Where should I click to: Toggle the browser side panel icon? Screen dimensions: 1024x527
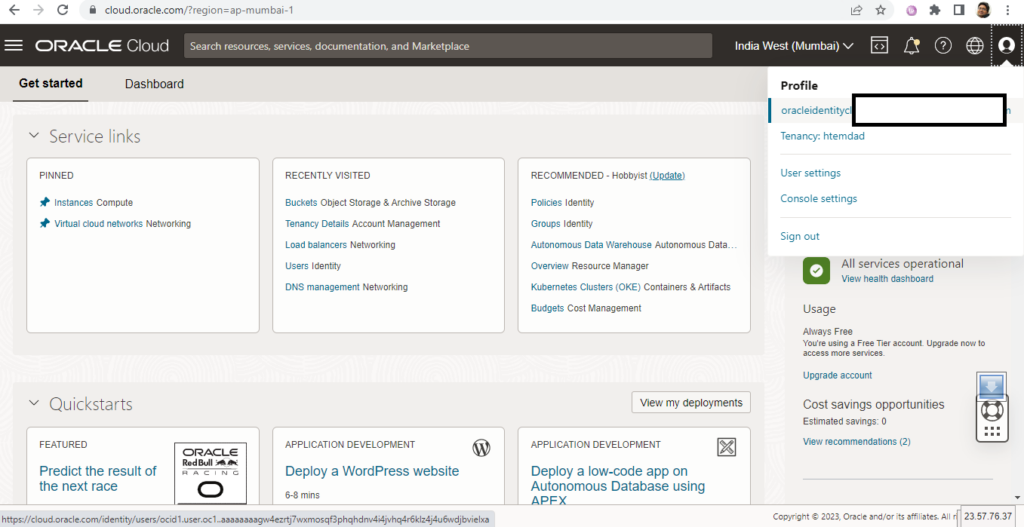click(x=959, y=10)
